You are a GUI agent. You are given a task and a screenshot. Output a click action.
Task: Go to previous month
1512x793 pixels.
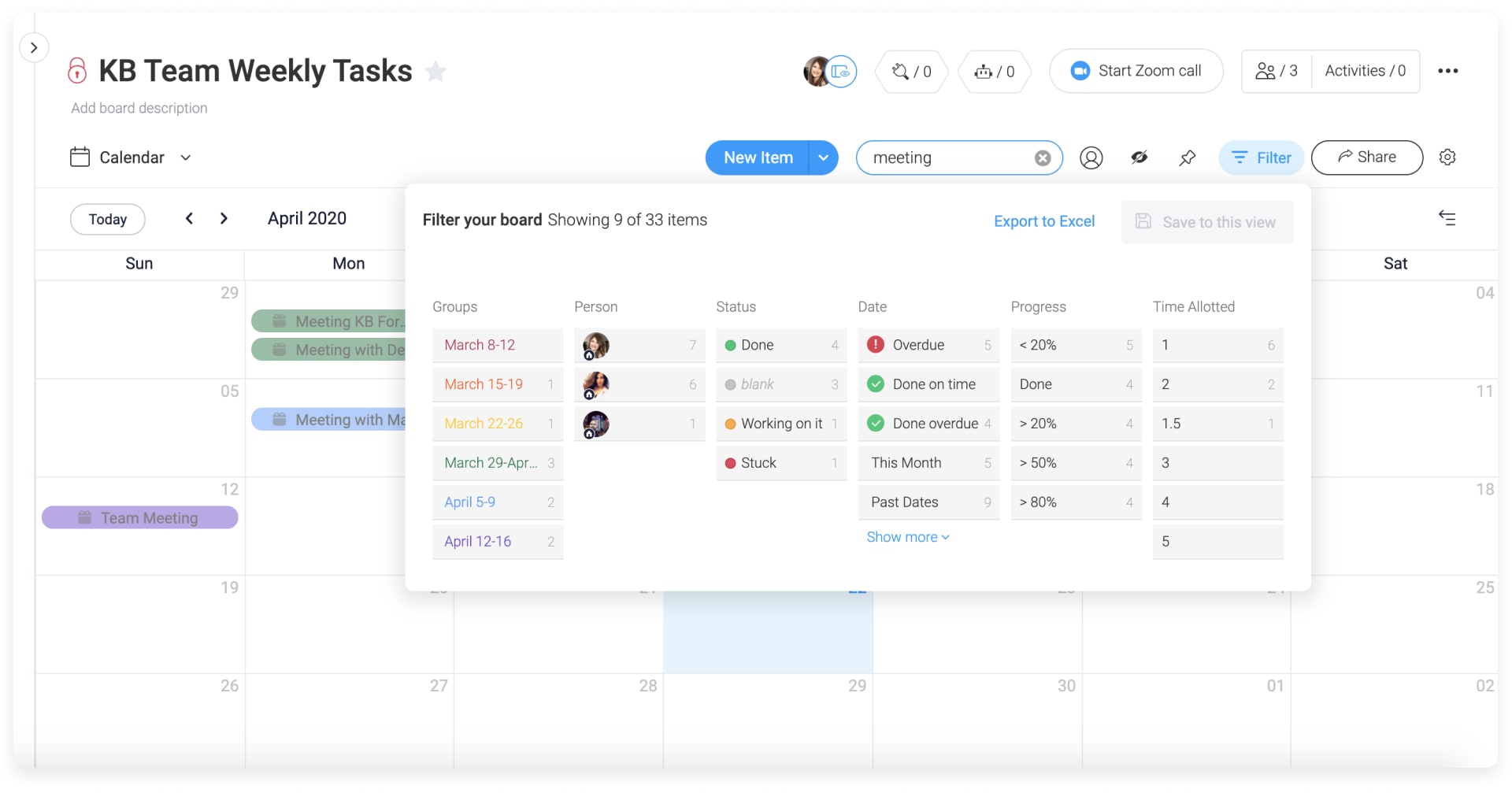click(x=189, y=218)
